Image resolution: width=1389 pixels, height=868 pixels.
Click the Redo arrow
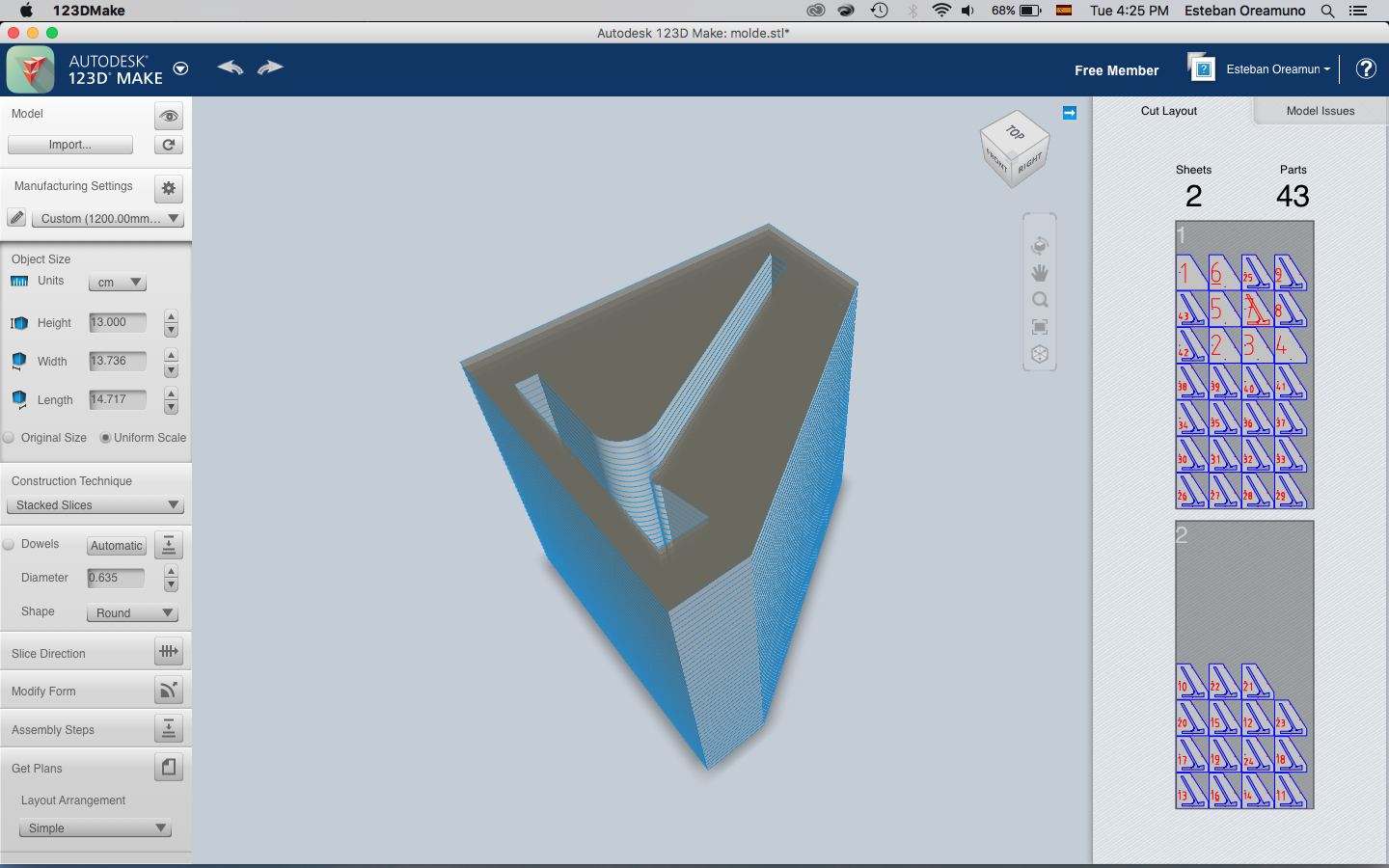pos(270,68)
